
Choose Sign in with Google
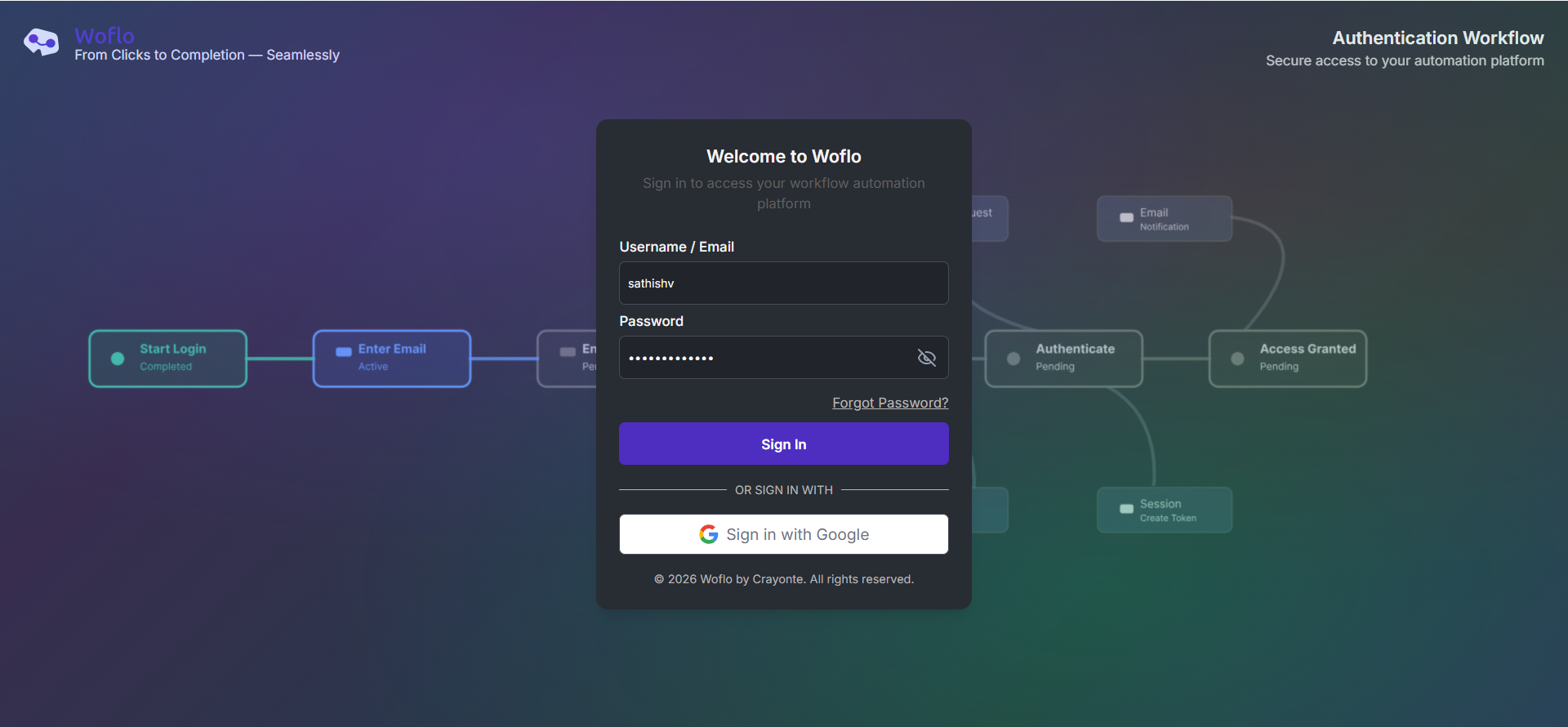pyautogui.click(x=784, y=534)
